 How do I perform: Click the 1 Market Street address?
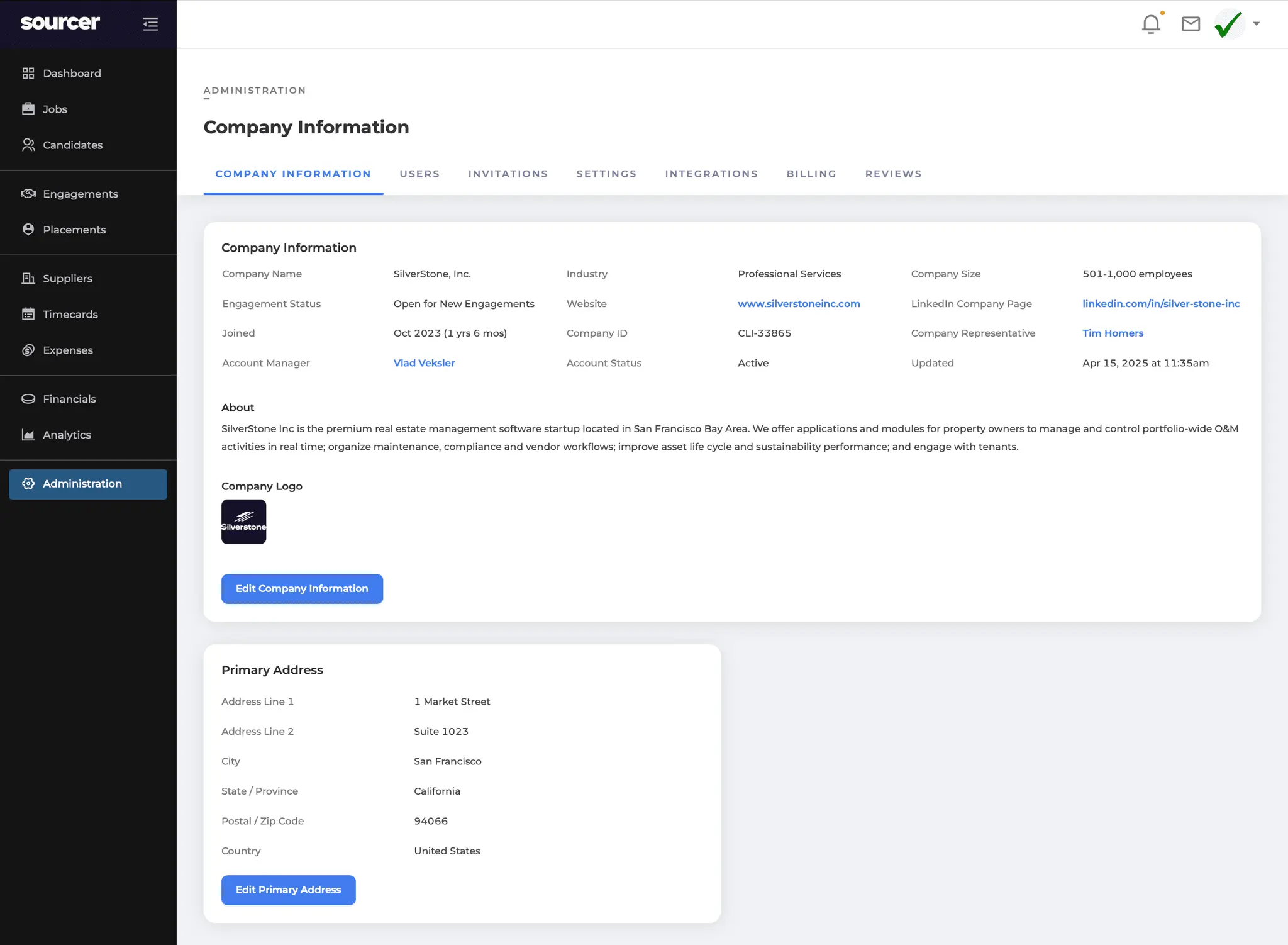tap(452, 702)
